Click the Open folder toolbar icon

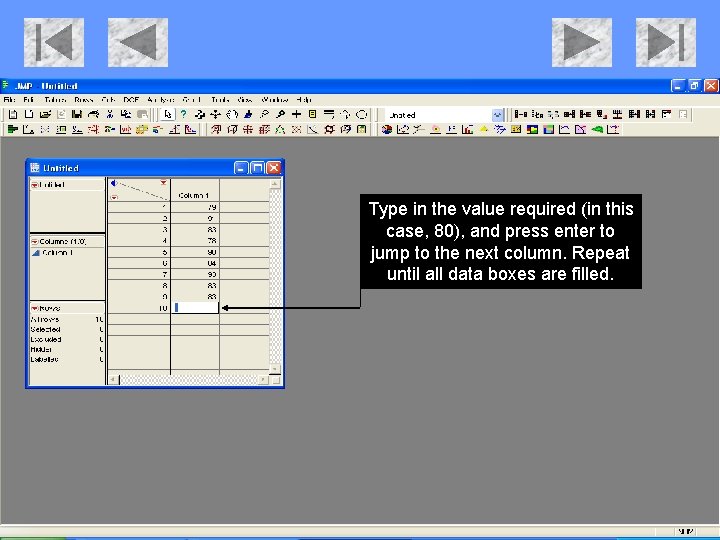pos(45,114)
